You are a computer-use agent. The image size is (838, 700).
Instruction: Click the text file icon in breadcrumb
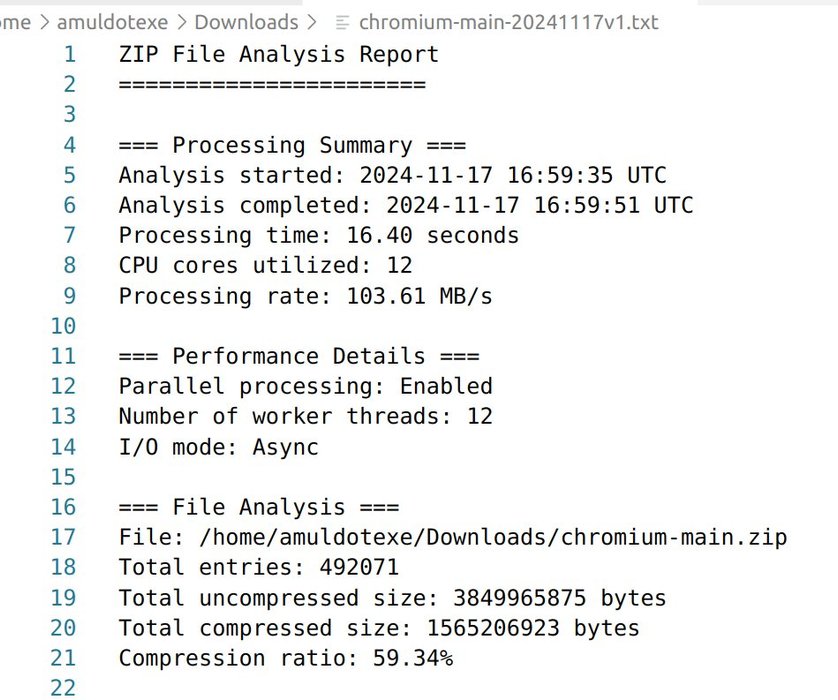click(342, 23)
